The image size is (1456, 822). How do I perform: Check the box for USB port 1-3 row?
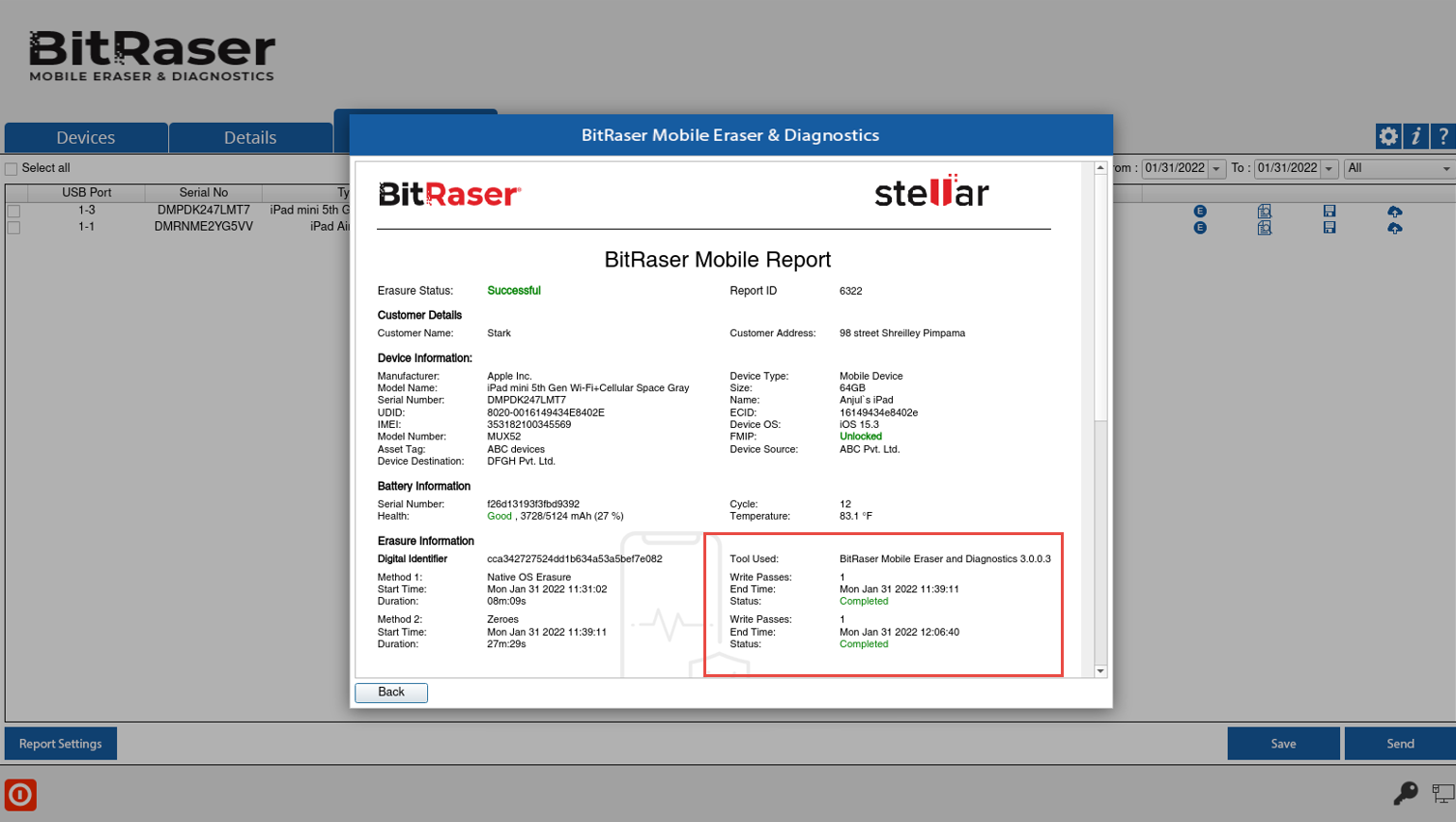pyautogui.click(x=14, y=211)
